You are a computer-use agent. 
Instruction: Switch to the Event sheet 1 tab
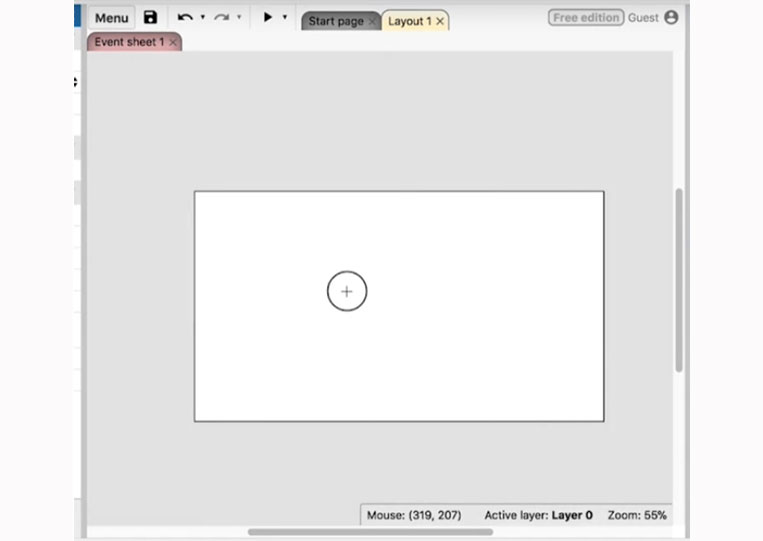[129, 42]
